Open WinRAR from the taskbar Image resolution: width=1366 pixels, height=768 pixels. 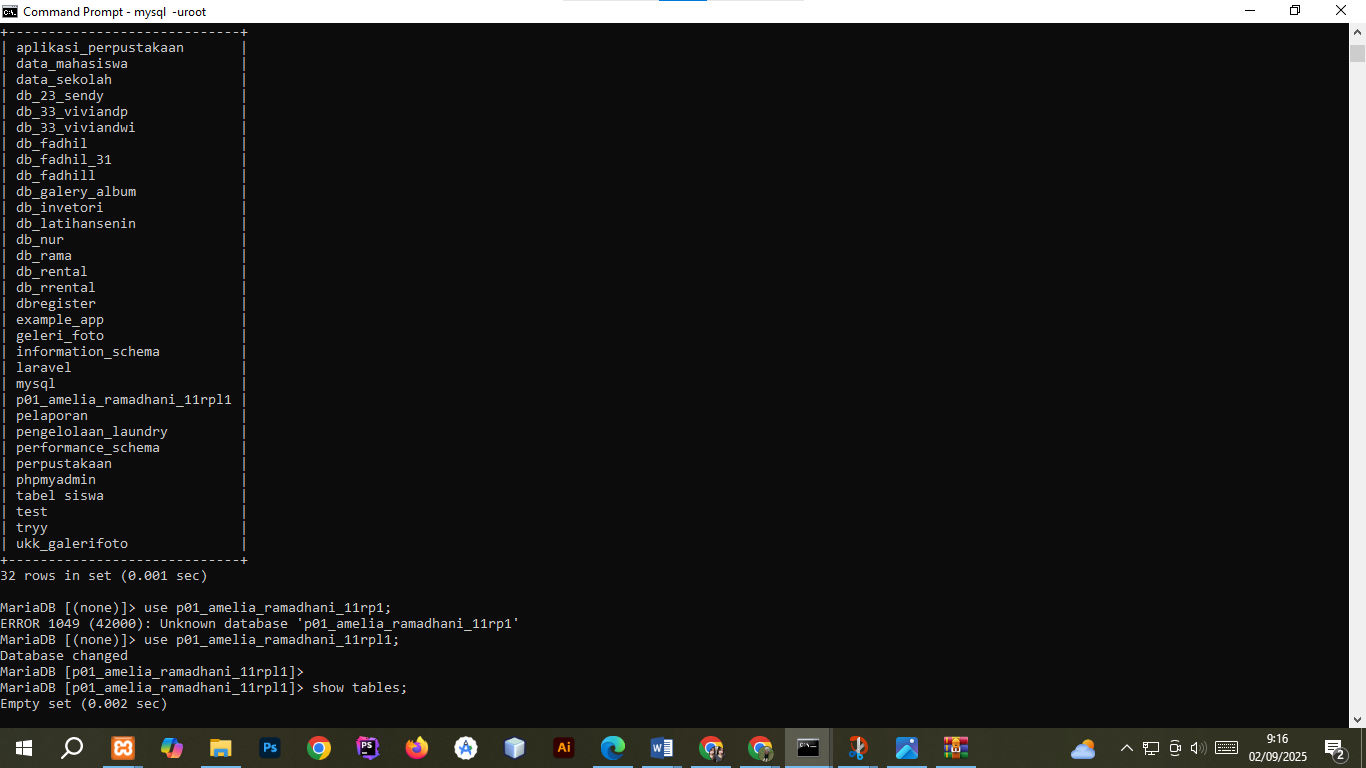(956, 748)
